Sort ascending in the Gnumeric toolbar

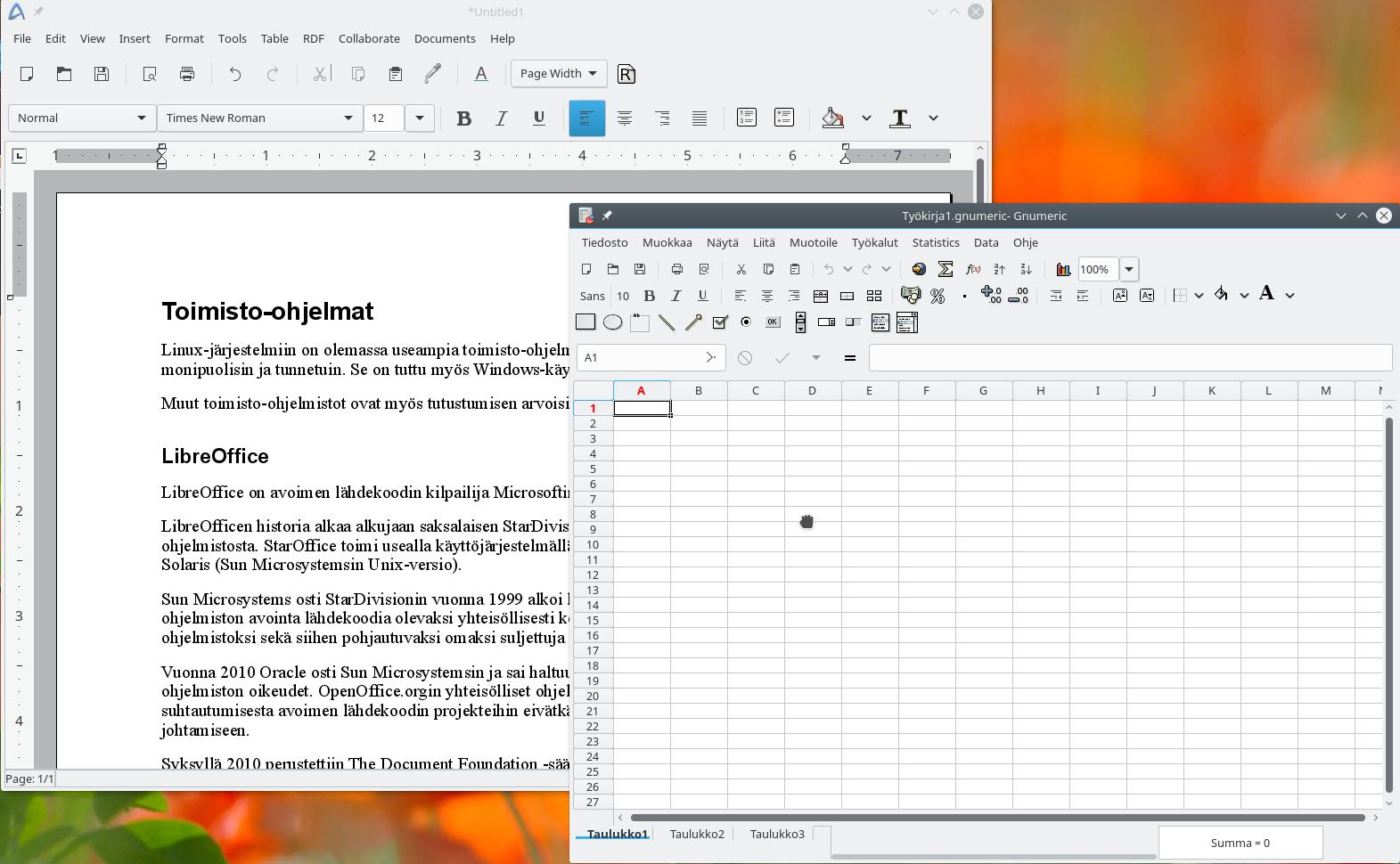(x=999, y=269)
